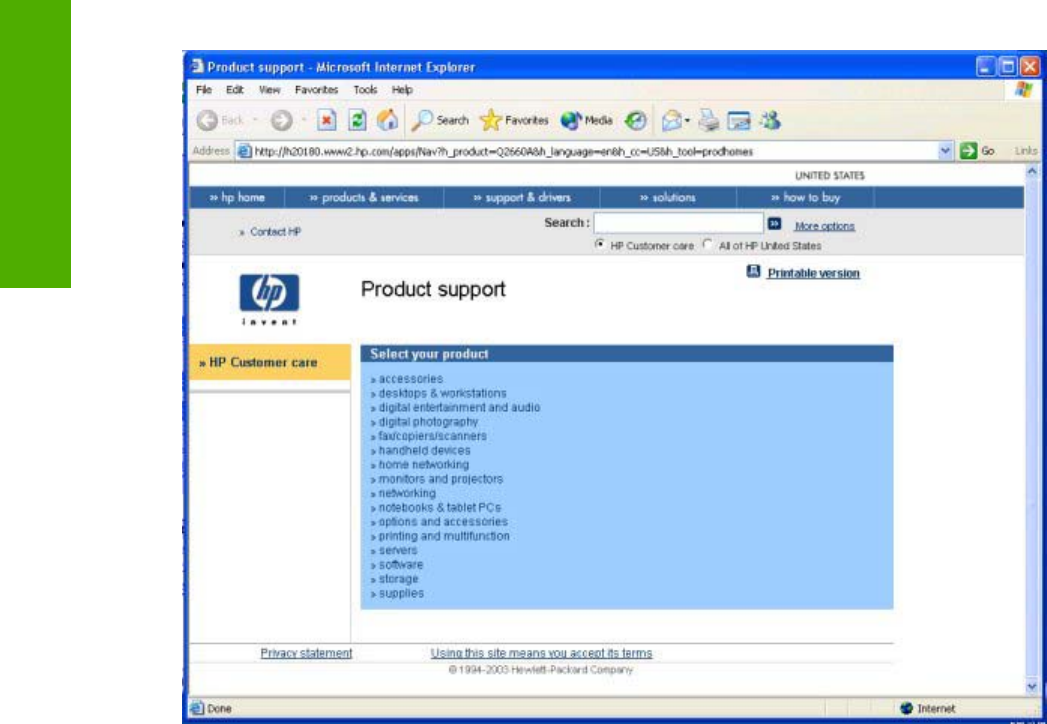Click the Stop loading icon

click(x=326, y=121)
